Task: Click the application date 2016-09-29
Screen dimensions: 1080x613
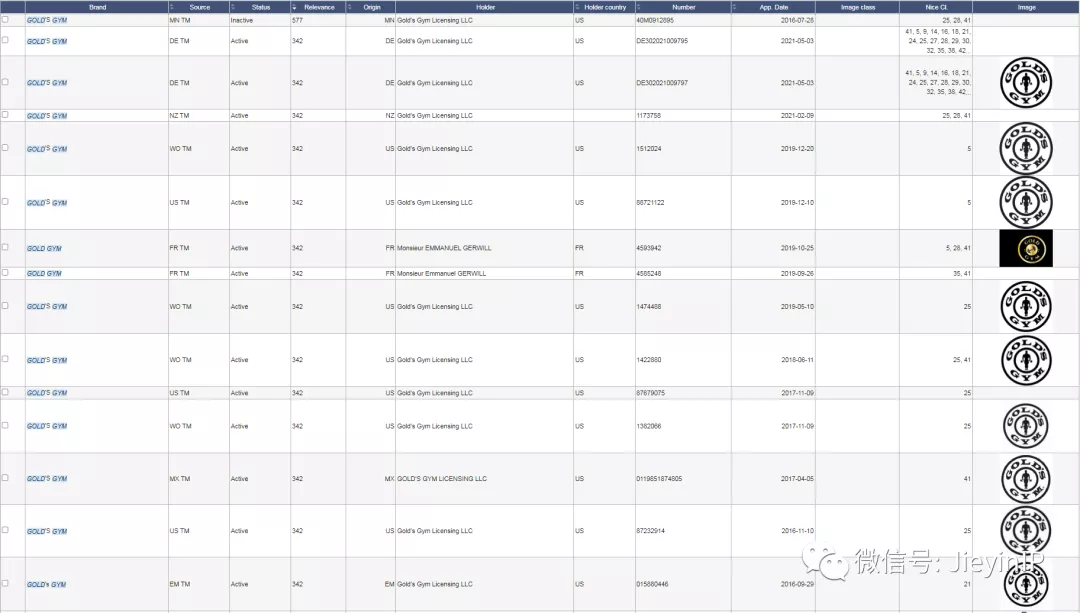Action: pyautogui.click(x=797, y=584)
